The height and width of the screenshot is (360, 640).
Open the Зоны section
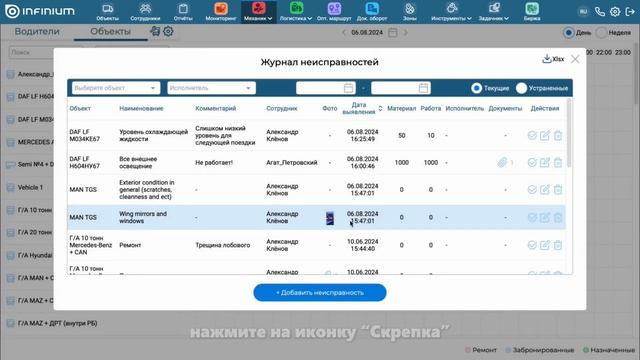click(409, 12)
